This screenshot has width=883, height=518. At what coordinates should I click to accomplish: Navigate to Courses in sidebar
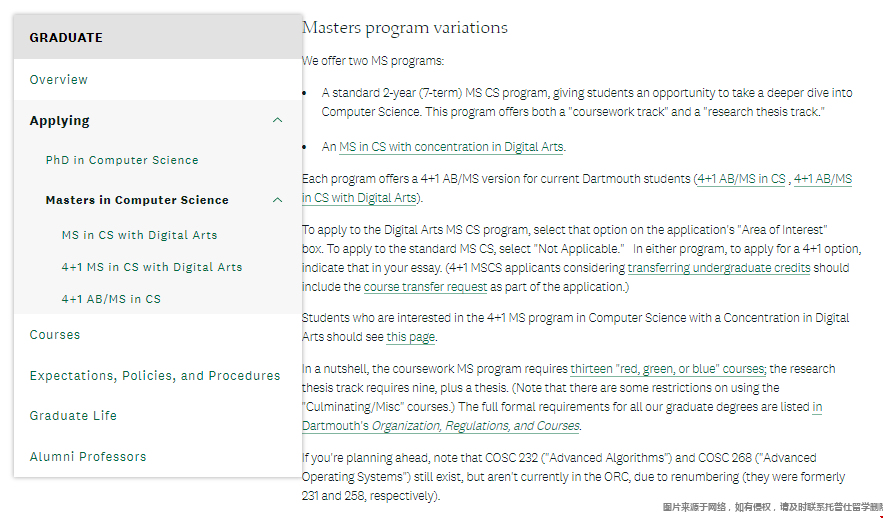click(x=55, y=335)
